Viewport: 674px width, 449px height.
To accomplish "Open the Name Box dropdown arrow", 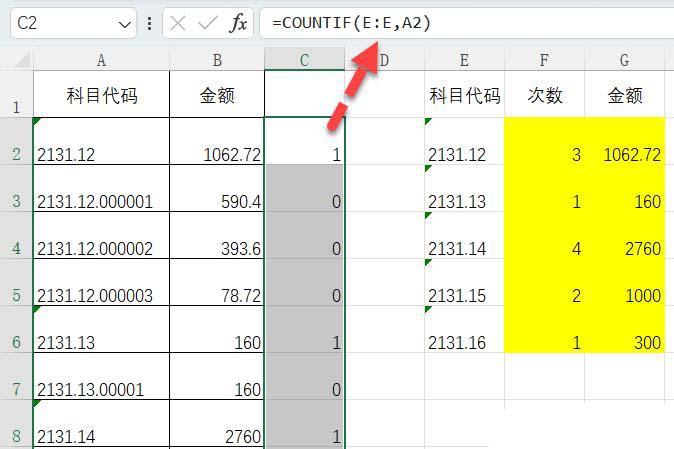I will (x=125, y=23).
